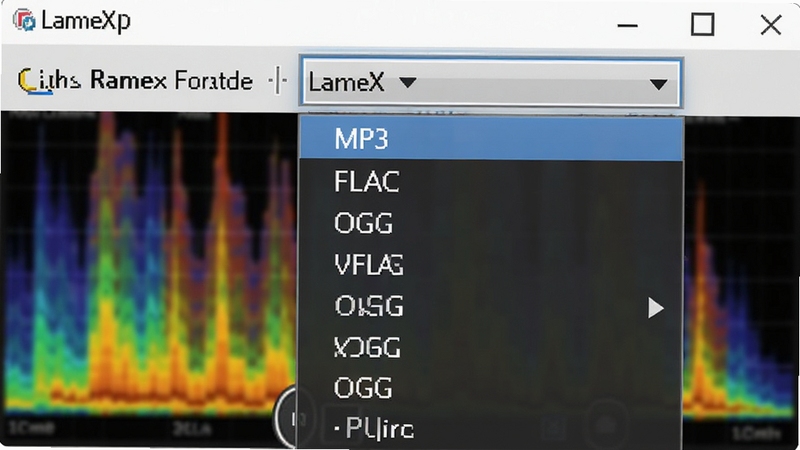Select the XOGG format entry
This screenshot has width=800, height=450.
tap(491, 347)
